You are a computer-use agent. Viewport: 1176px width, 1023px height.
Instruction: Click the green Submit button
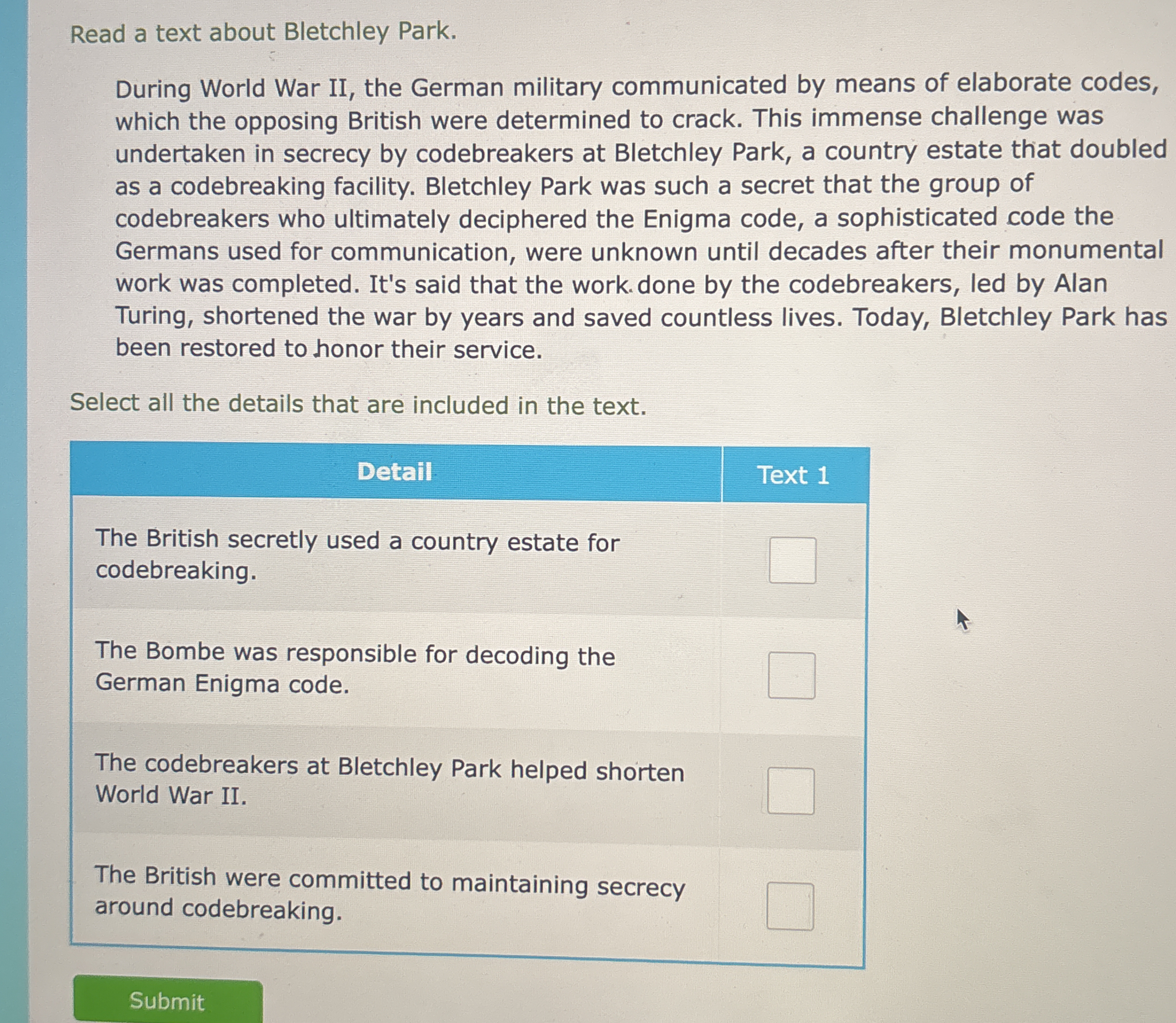[x=168, y=1001]
